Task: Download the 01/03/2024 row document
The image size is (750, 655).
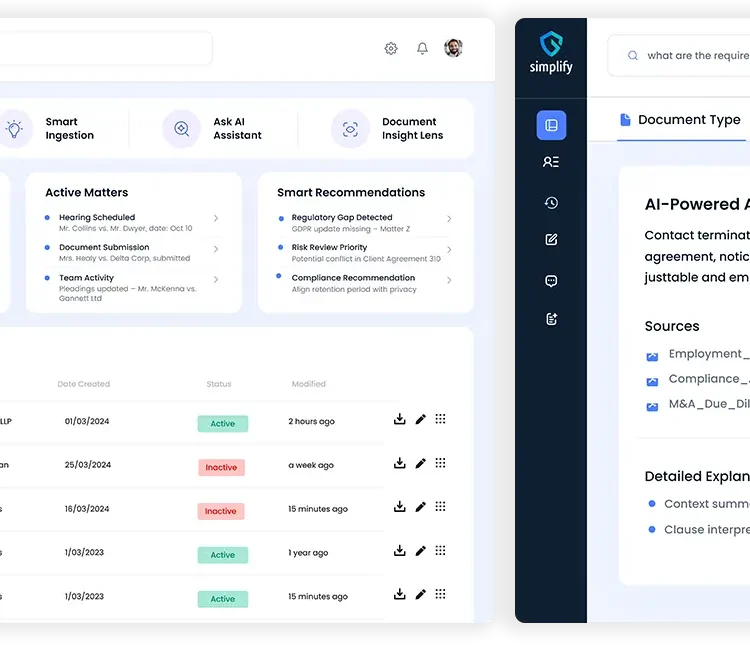Action: [x=399, y=419]
